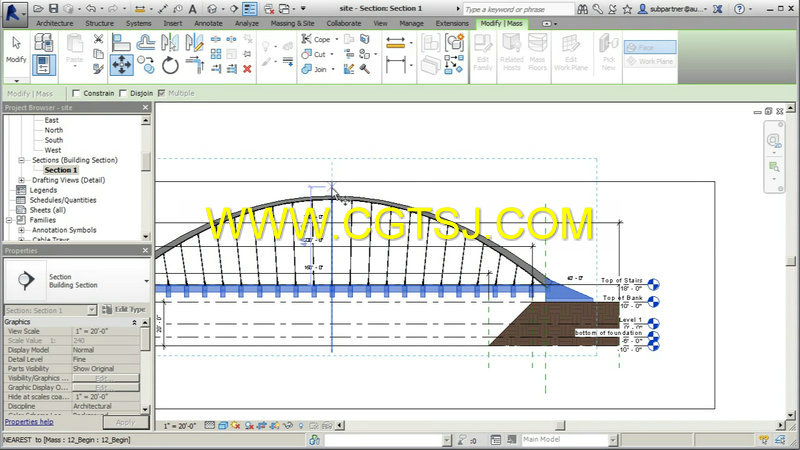Open the Cope dropdown arrow
Viewport: 800px width, 450px height.
click(337, 39)
